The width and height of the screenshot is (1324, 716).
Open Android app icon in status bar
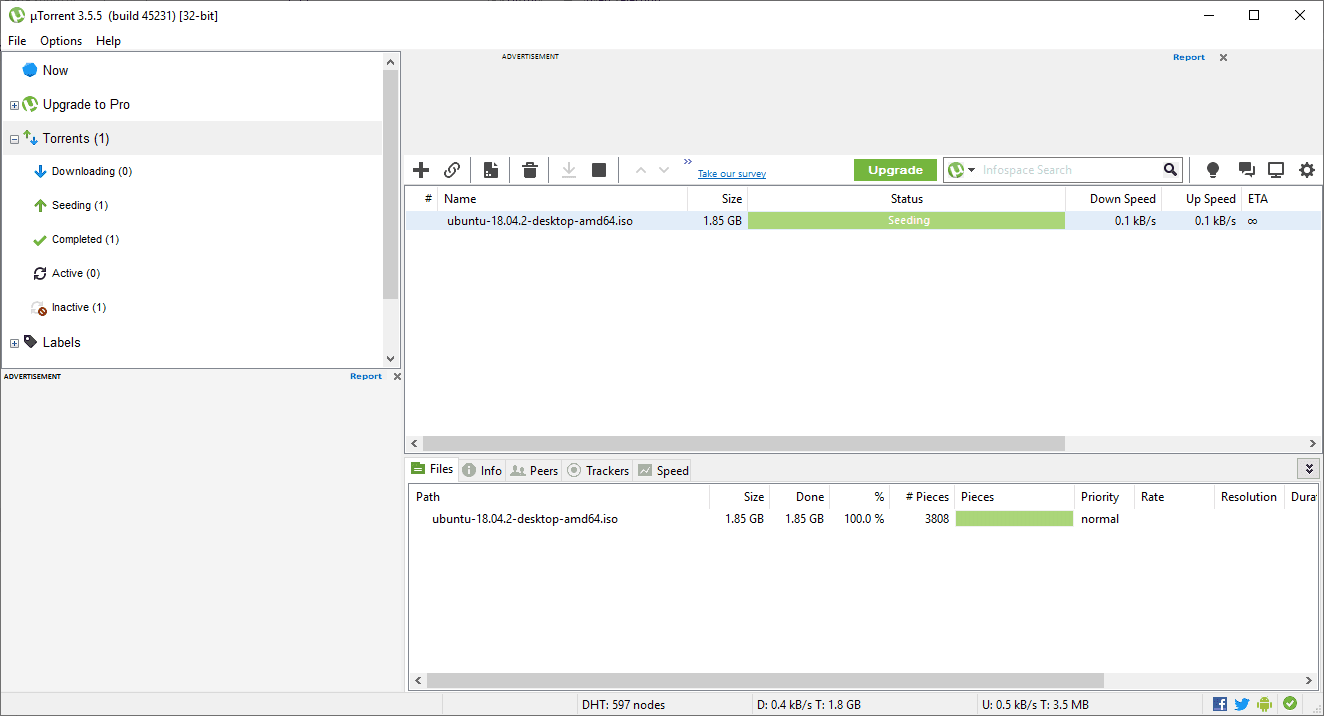pos(1264,703)
